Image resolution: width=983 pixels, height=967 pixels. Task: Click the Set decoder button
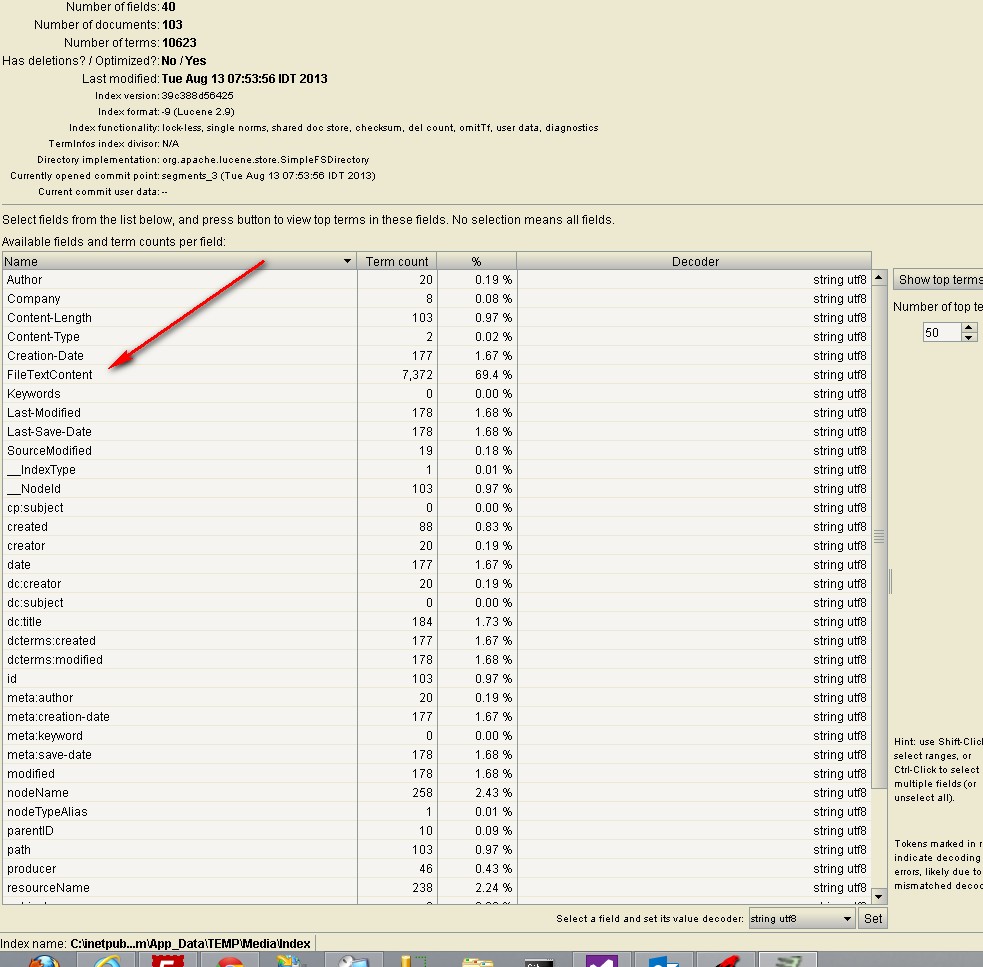pos(872,919)
